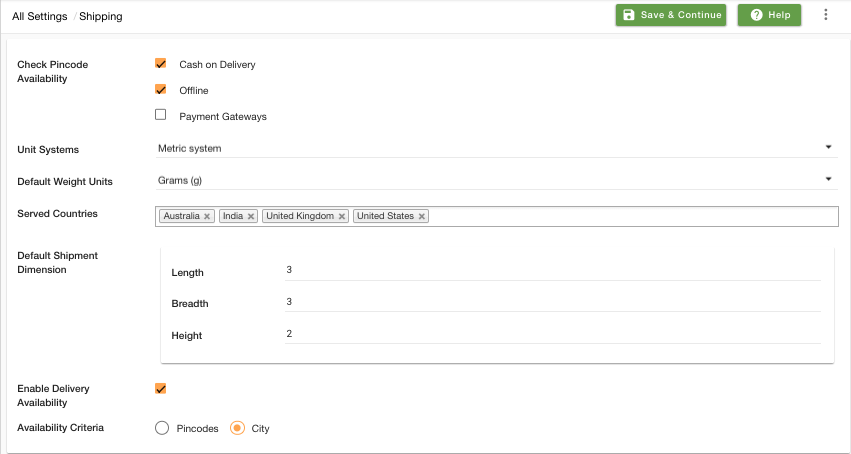Remove United Kingdom country tag
The width and height of the screenshot is (851, 454).
pos(342,216)
